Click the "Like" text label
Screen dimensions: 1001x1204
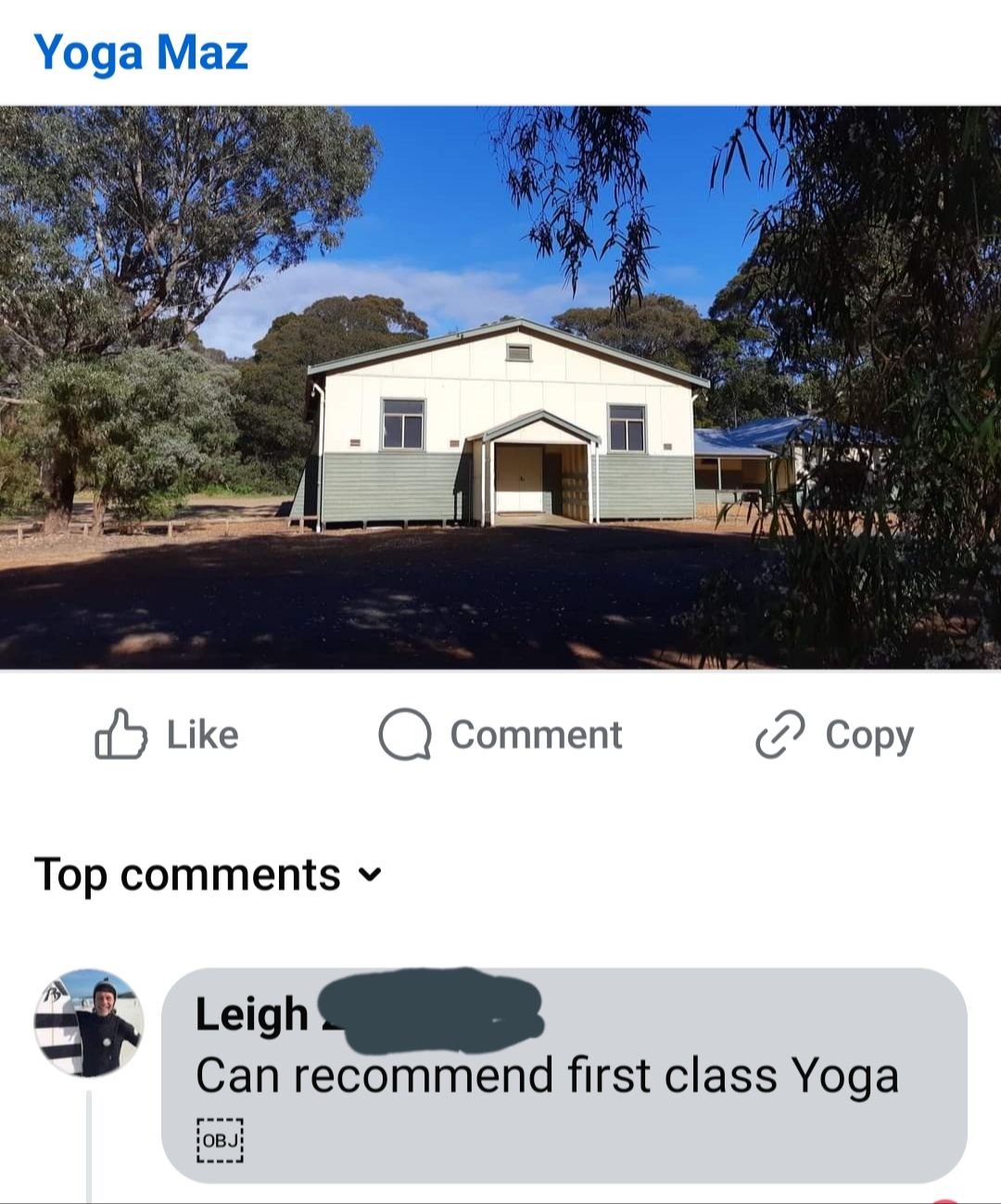pos(203,735)
